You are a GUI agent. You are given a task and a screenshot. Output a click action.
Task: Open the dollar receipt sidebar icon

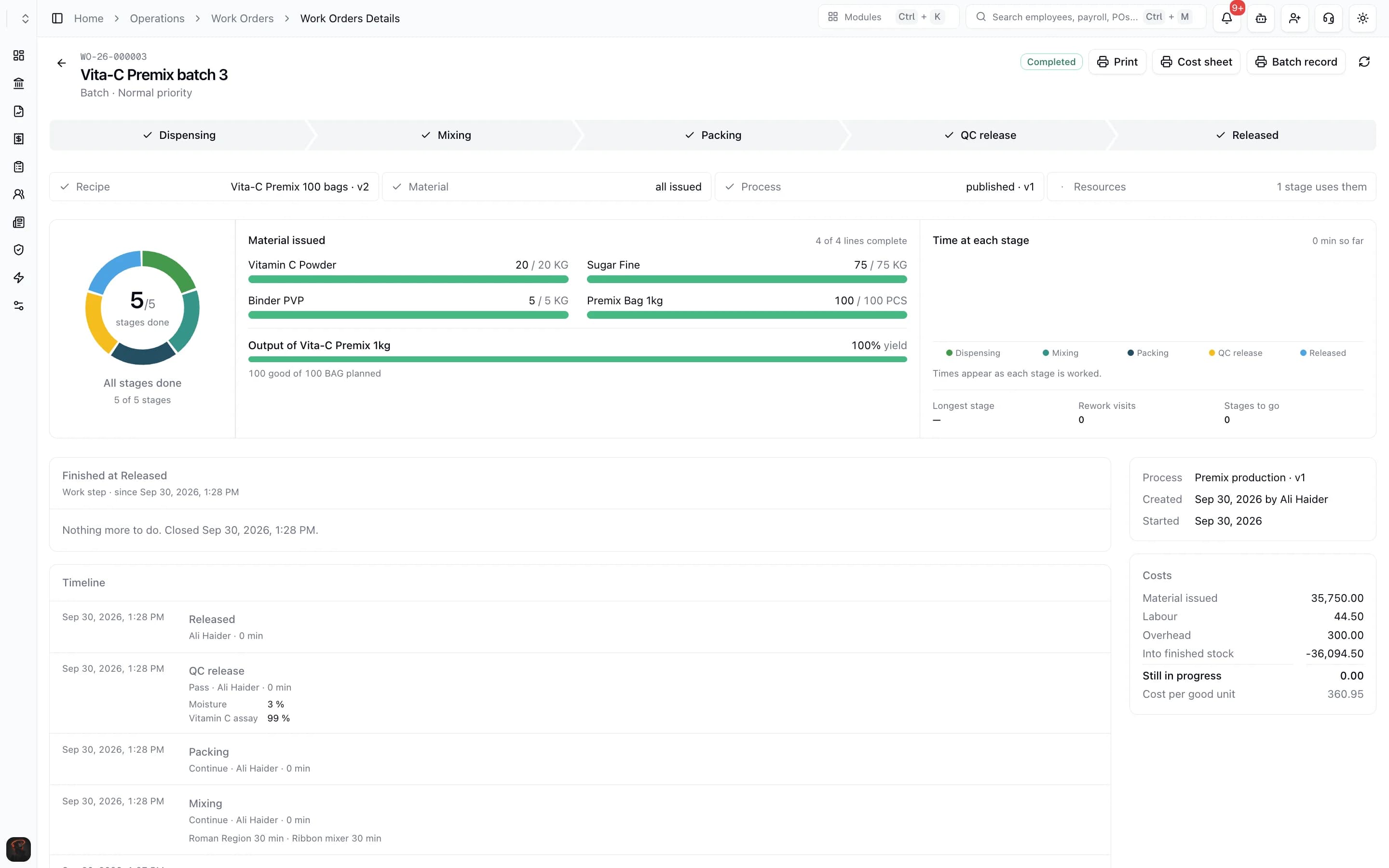click(x=19, y=139)
